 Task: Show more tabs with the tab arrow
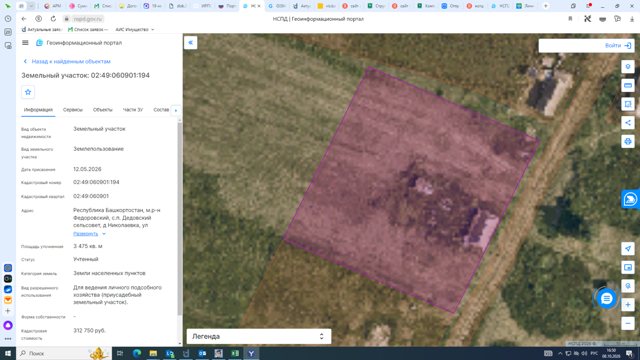click(x=176, y=110)
